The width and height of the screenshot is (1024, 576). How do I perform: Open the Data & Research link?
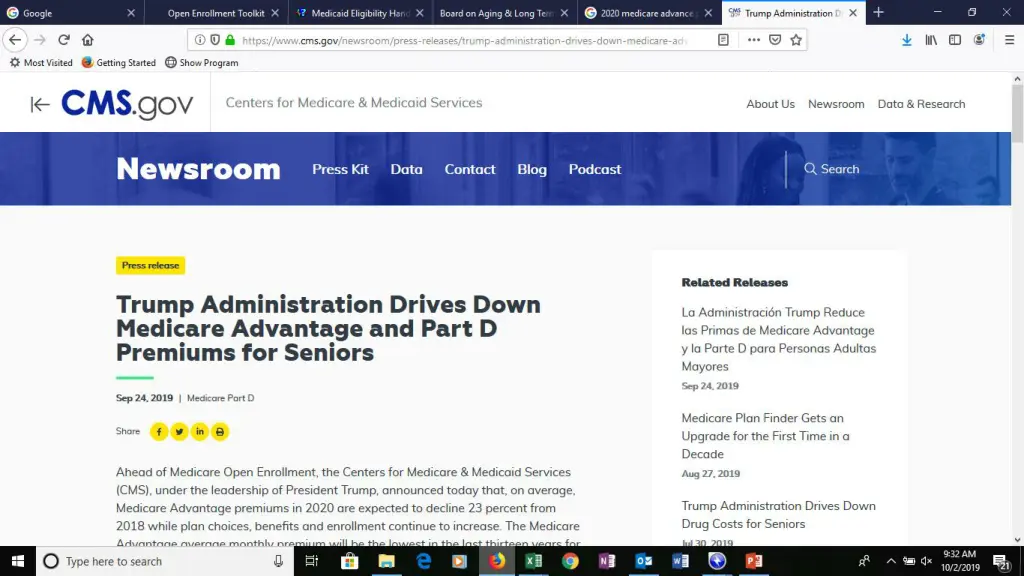point(921,104)
